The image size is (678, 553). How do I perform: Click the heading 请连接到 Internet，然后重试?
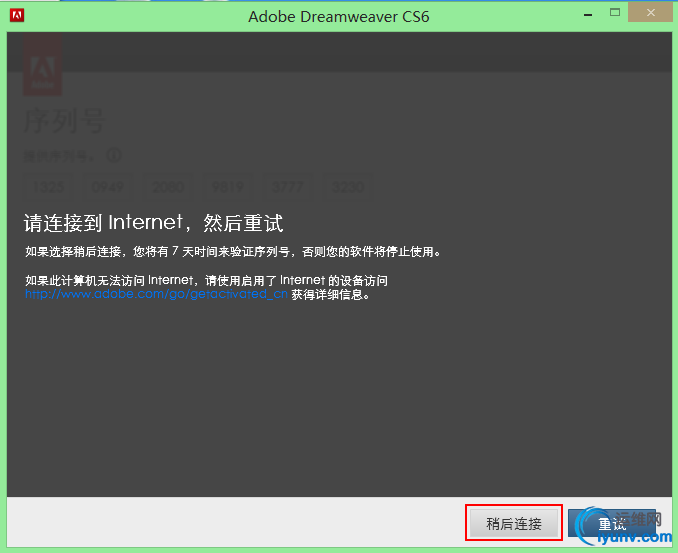(153, 223)
